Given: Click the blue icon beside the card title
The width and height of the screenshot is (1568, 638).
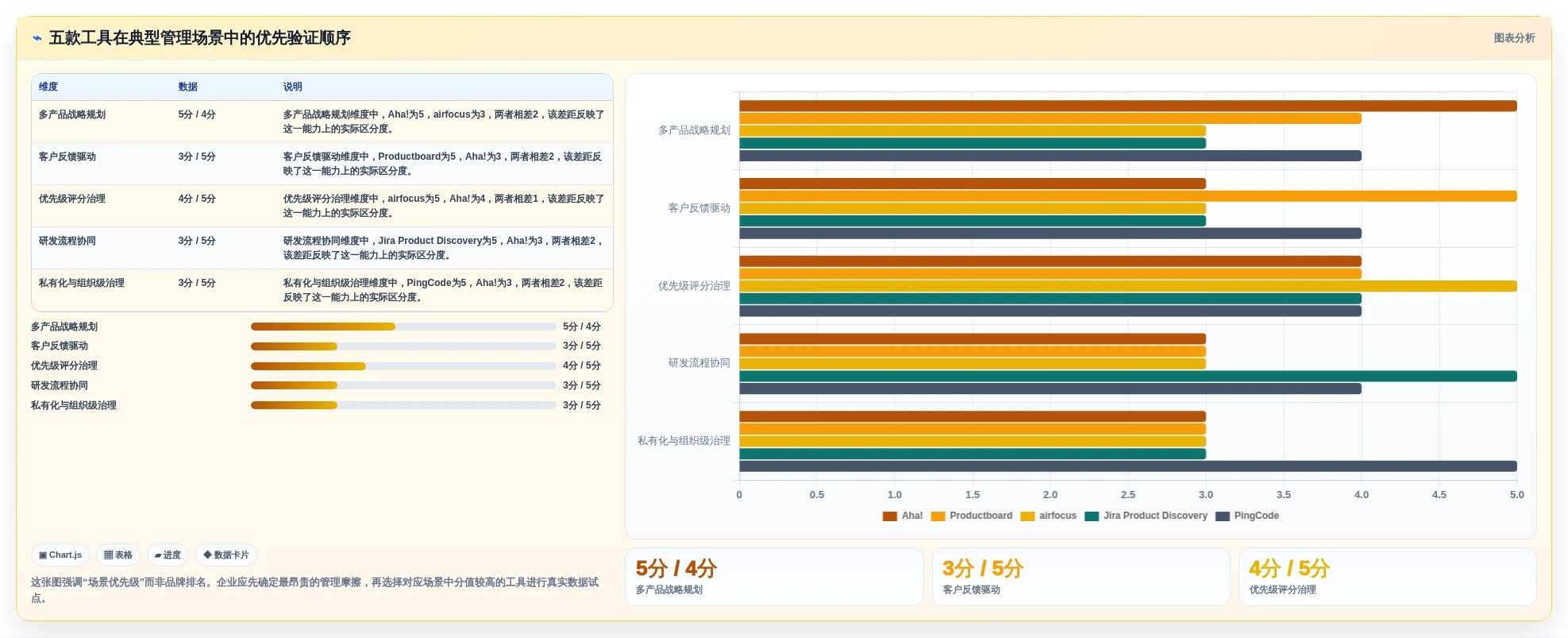Looking at the screenshot, I should click(x=37, y=38).
